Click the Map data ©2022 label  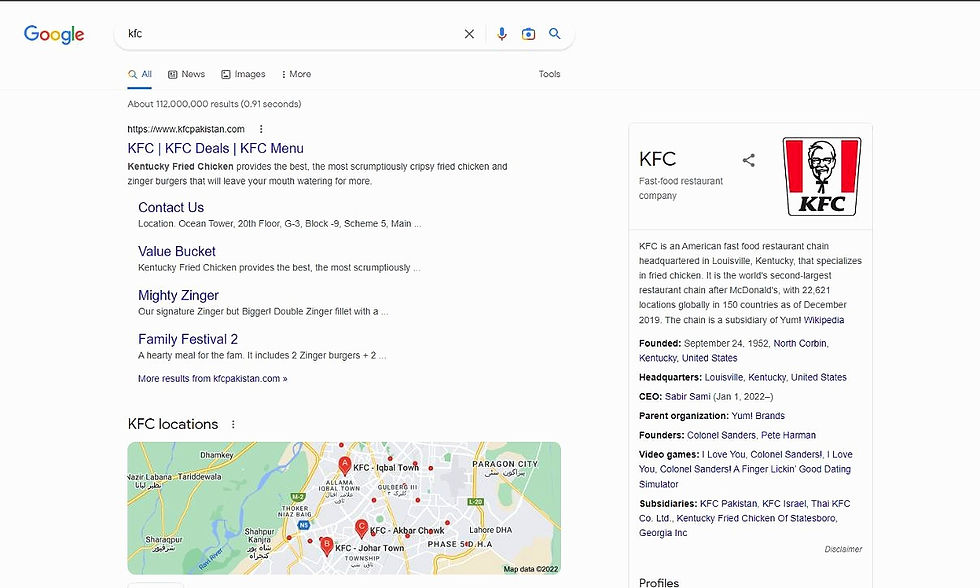click(x=531, y=569)
